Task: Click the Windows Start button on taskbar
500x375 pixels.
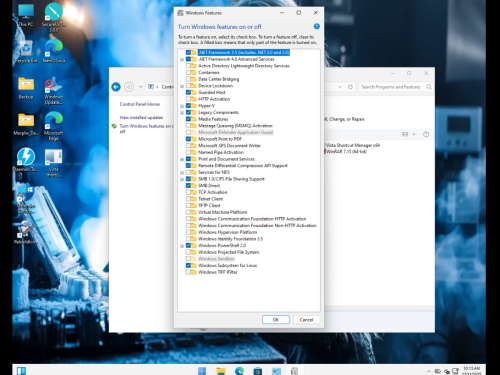Action: pyautogui.click(x=202, y=371)
